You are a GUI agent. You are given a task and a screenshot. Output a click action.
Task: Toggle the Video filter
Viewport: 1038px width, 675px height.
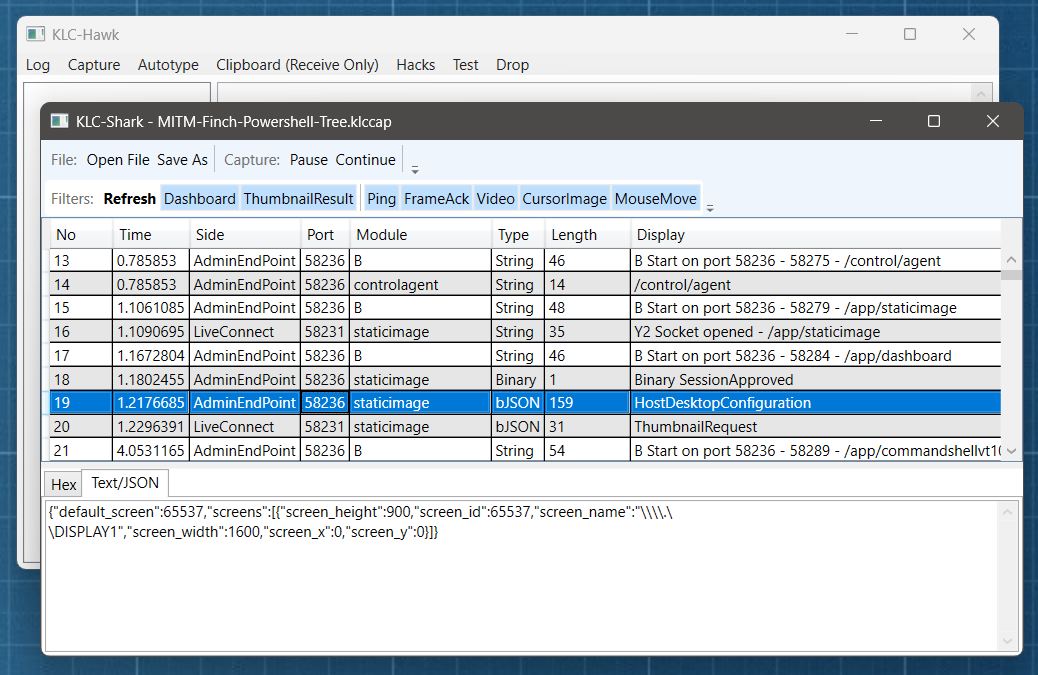(x=495, y=199)
